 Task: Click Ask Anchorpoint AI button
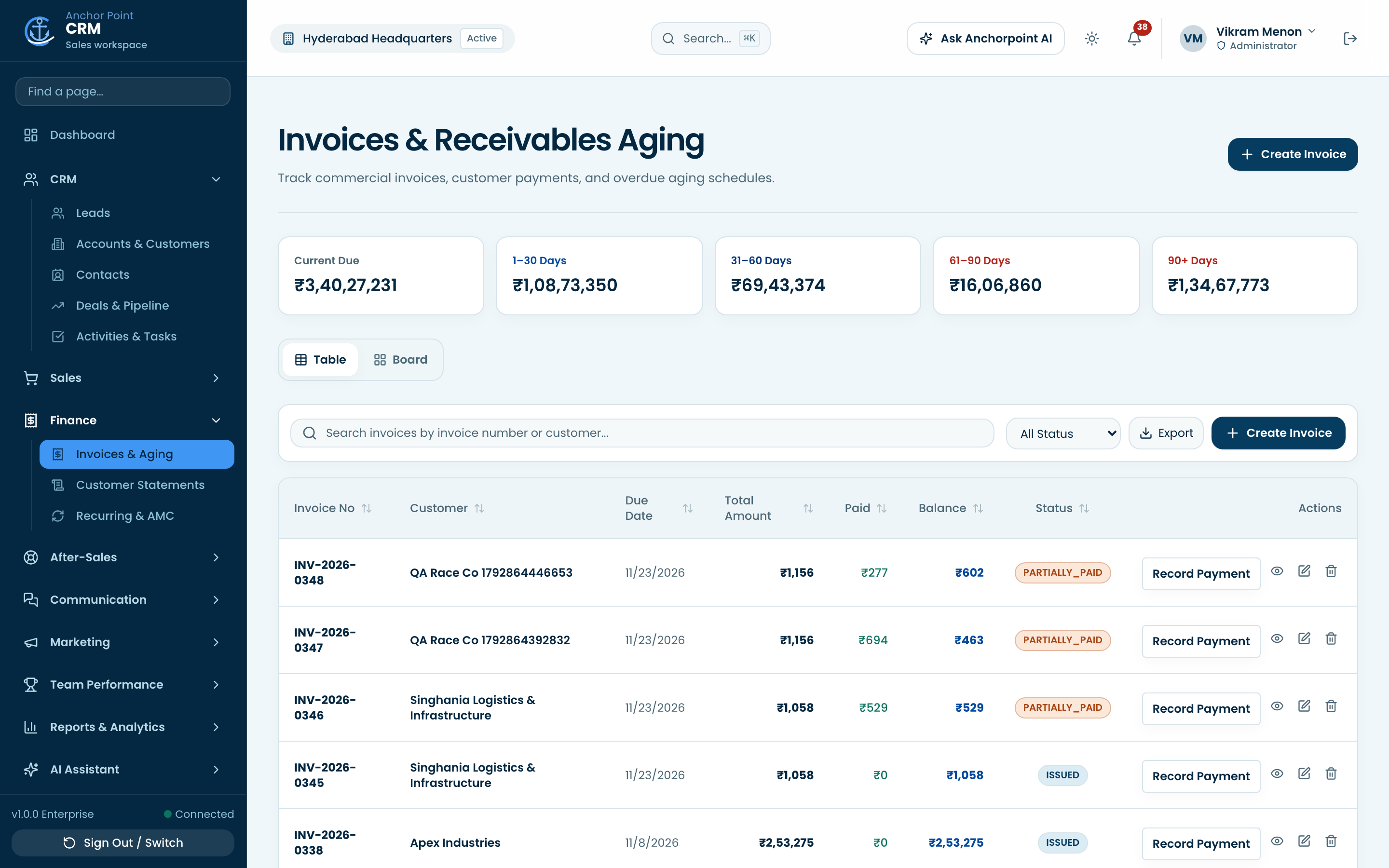tap(985, 39)
